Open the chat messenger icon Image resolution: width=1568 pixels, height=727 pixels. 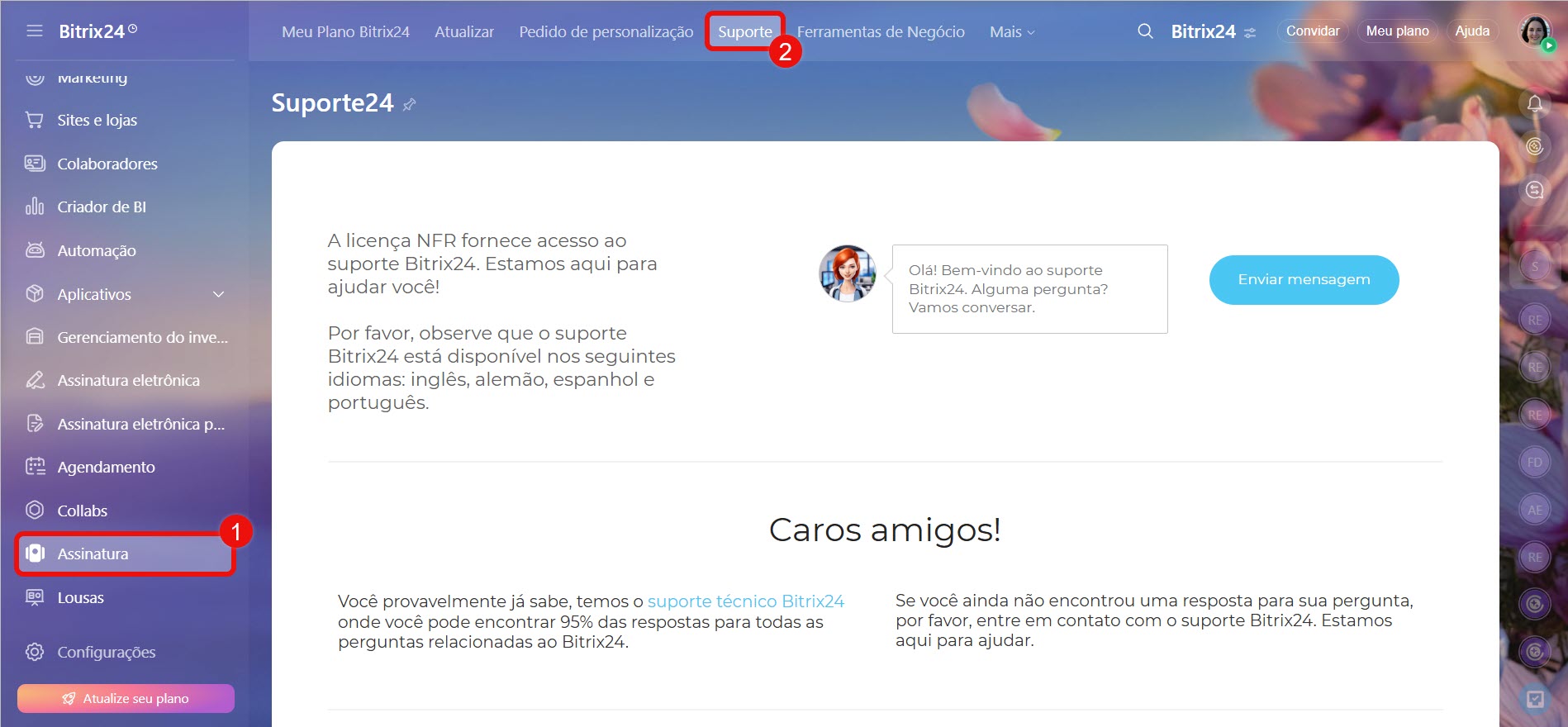1535,190
